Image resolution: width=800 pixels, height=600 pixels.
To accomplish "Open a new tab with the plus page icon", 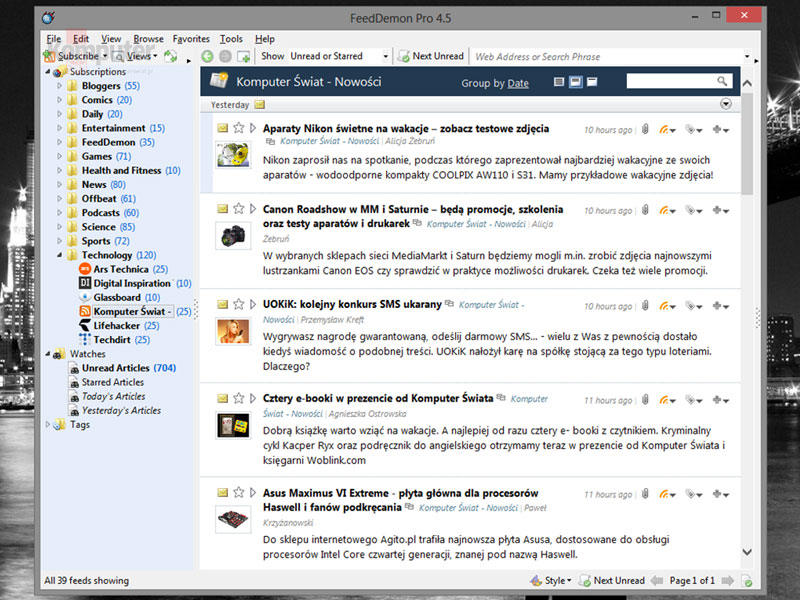I will coord(244,57).
